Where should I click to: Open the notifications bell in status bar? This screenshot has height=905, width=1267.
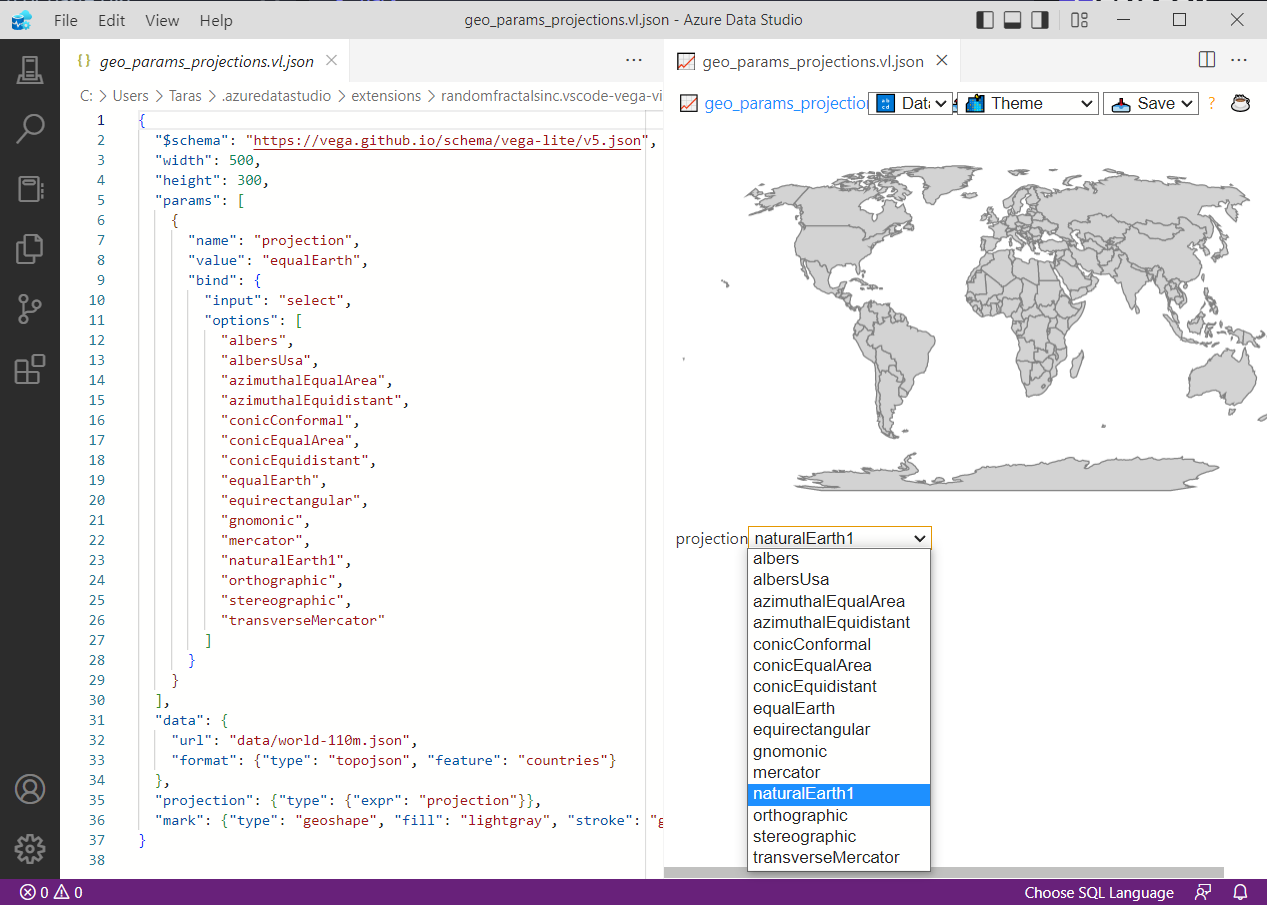click(x=1240, y=892)
